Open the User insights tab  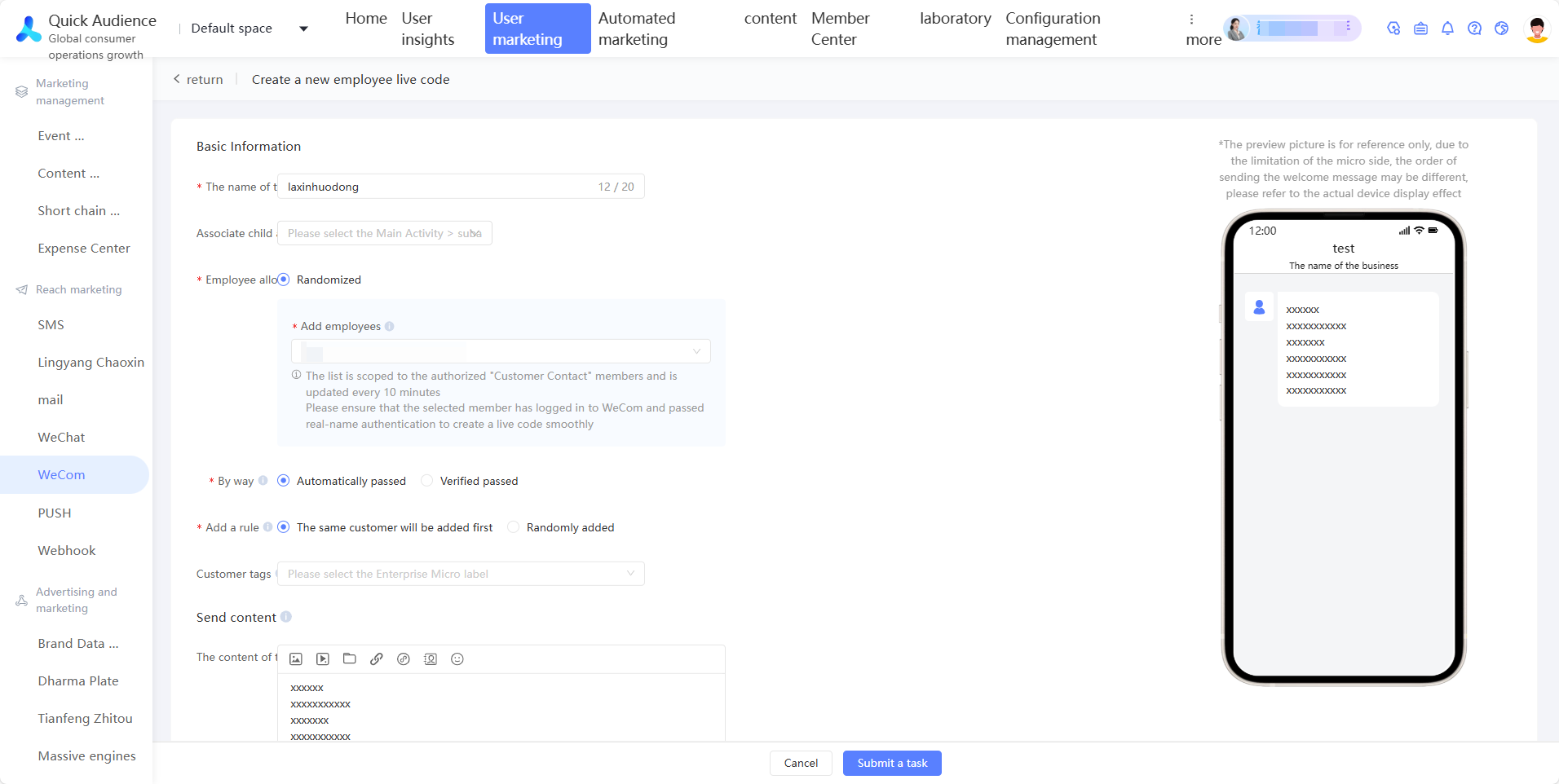point(428,29)
